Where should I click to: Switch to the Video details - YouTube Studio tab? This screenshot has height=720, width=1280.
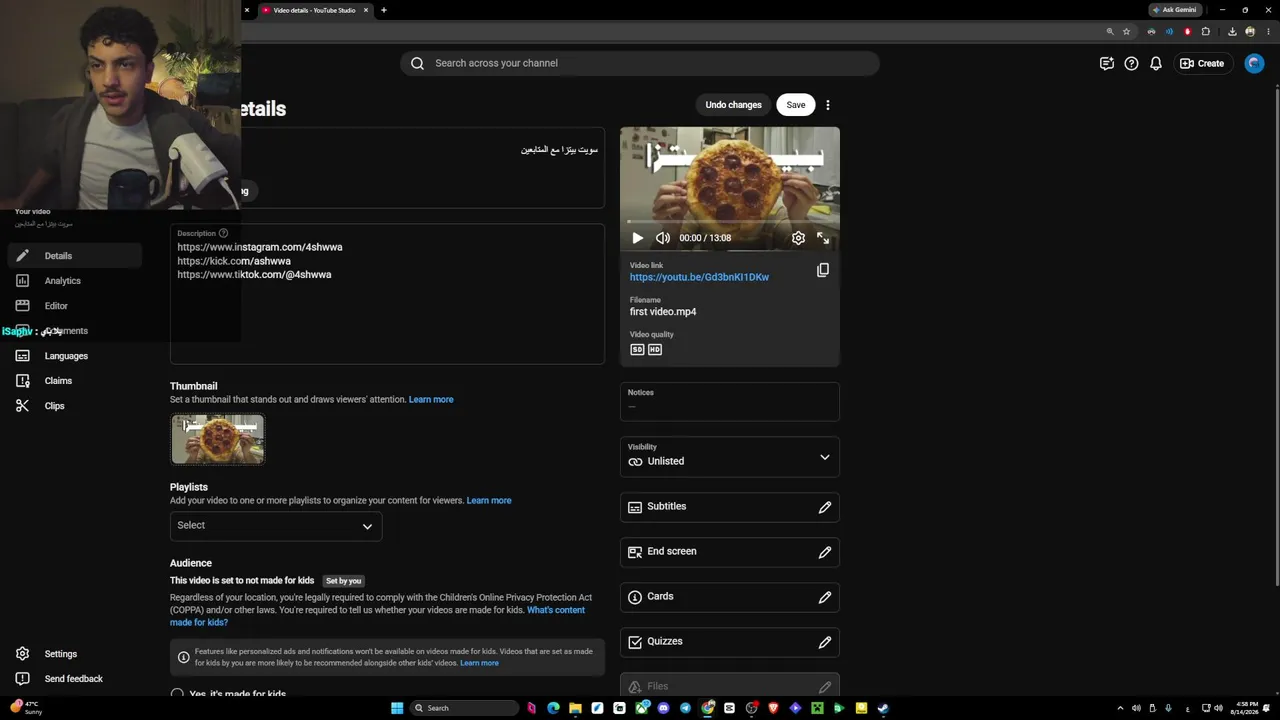(x=314, y=10)
